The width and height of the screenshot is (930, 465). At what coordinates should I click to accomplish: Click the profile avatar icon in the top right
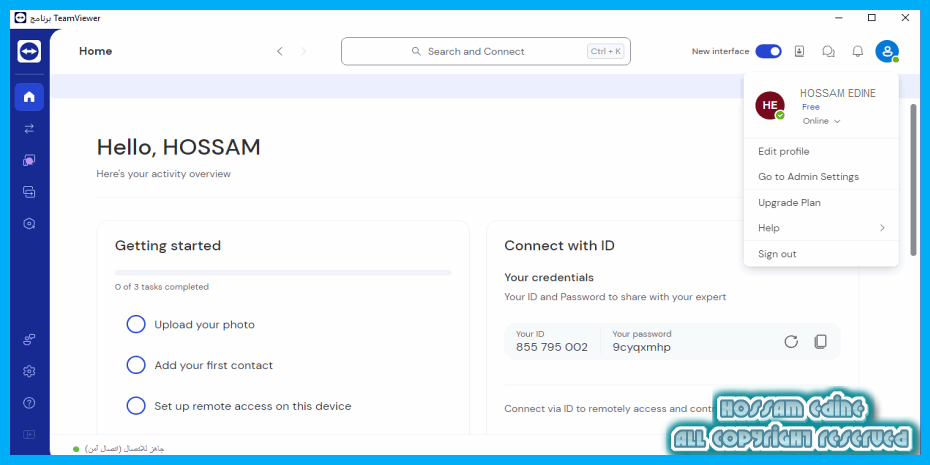tap(887, 52)
